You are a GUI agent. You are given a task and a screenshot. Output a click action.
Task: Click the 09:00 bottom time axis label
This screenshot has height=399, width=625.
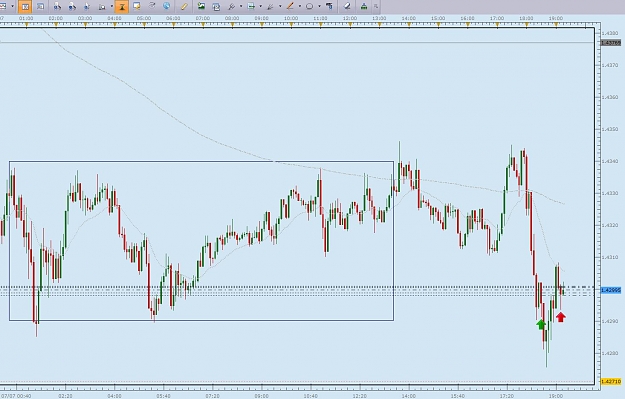261,396
